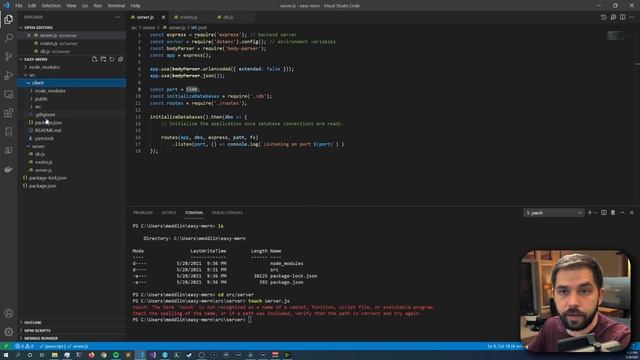Kill terminal with trash icon

(613, 213)
